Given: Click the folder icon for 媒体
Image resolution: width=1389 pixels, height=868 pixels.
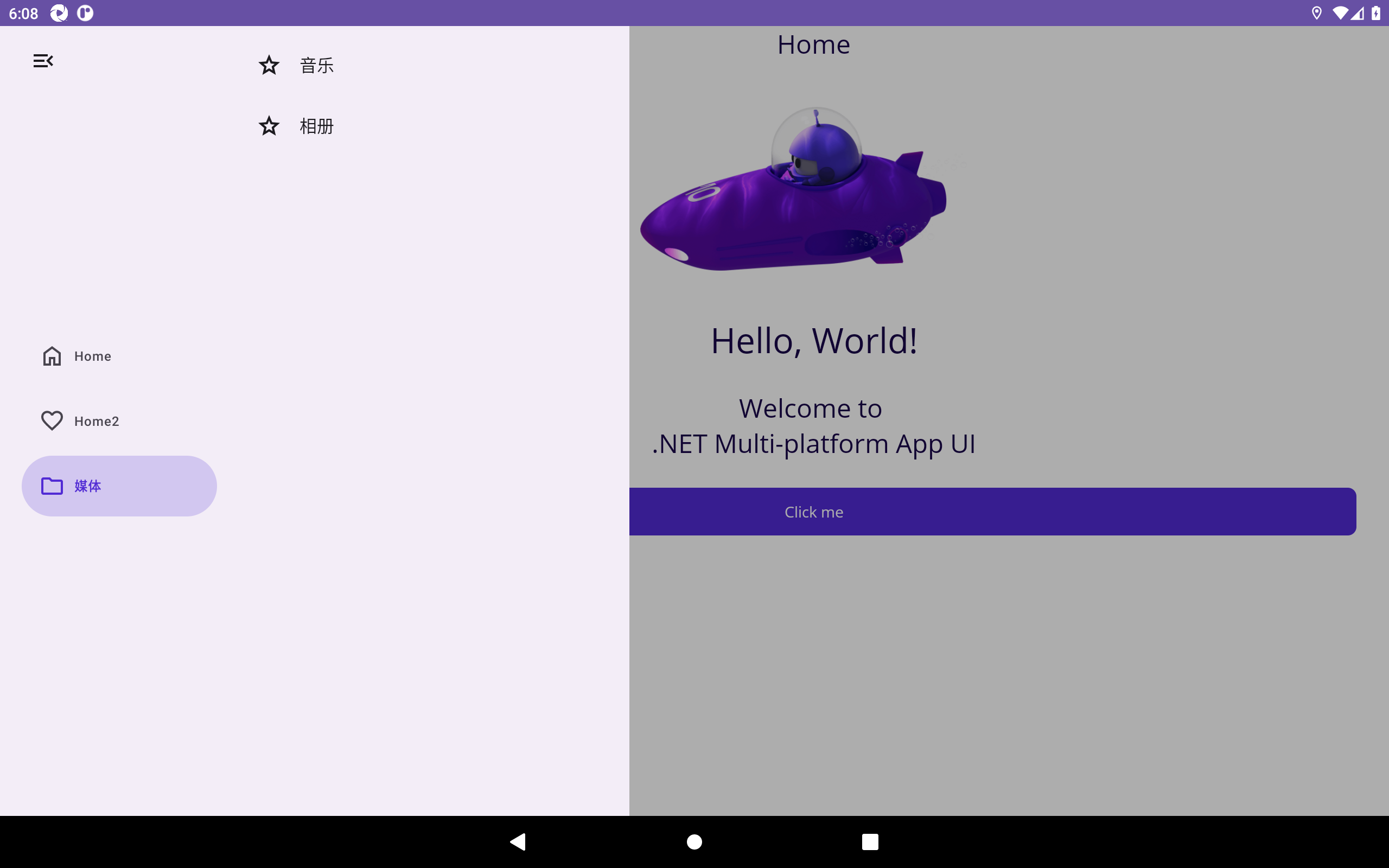Looking at the screenshot, I should (x=52, y=486).
